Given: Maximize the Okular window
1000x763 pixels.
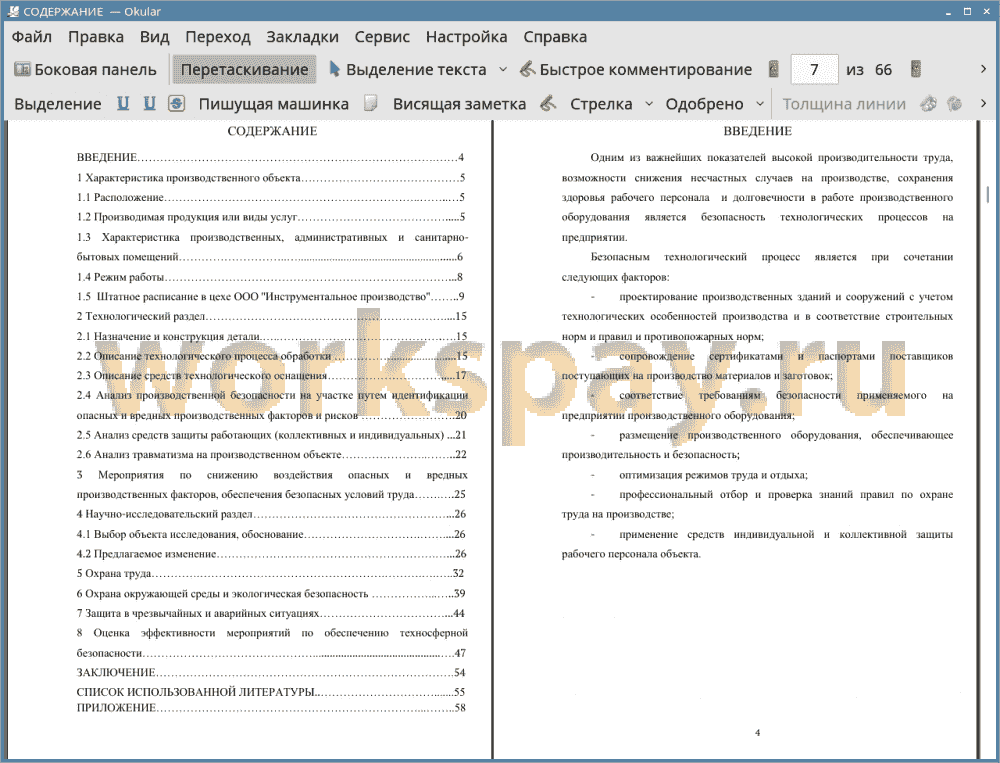Looking at the screenshot, I should point(967,11).
